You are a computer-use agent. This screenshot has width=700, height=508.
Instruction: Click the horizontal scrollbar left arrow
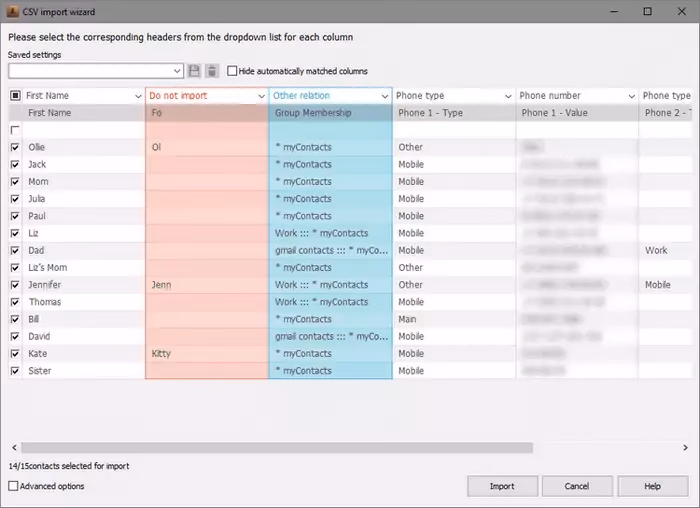coord(14,448)
